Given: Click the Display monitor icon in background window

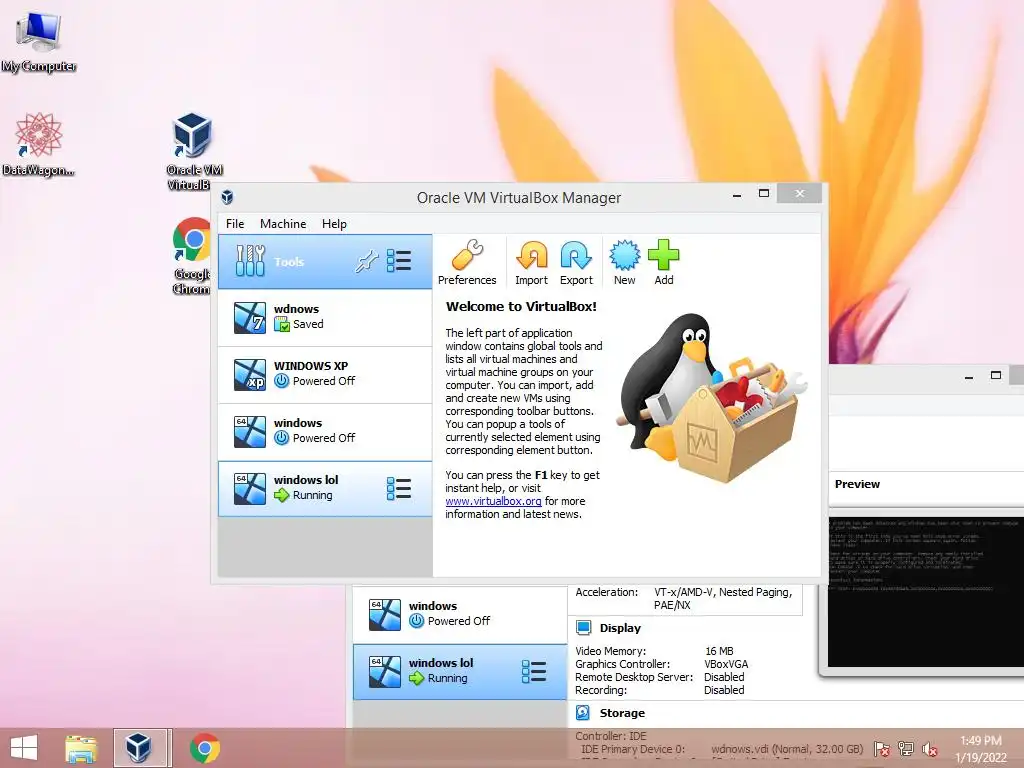Looking at the screenshot, I should [x=583, y=628].
